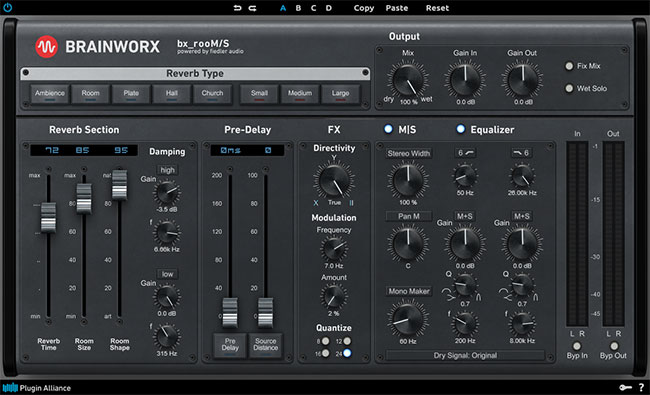This screenshot has height=395, width=650.
Task: Select the Large reverb size button
Action: click(x=340, y=94)
